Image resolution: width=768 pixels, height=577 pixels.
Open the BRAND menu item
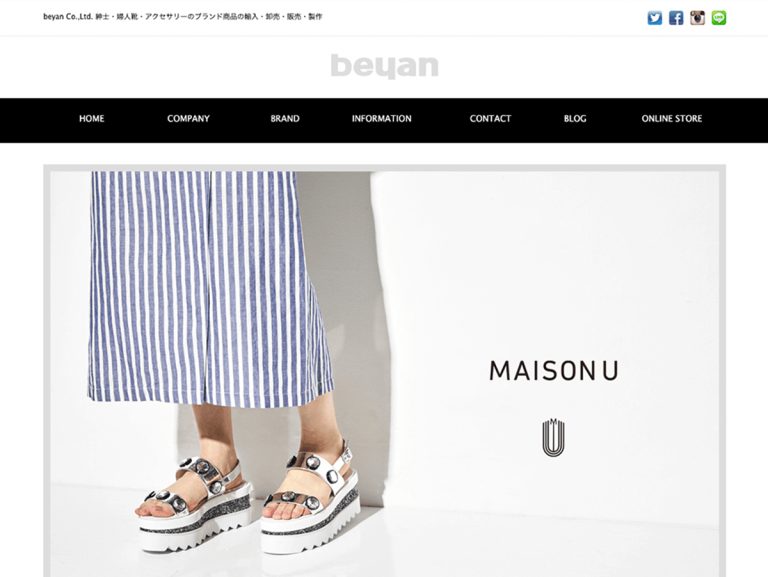click(x=285, y=119)
